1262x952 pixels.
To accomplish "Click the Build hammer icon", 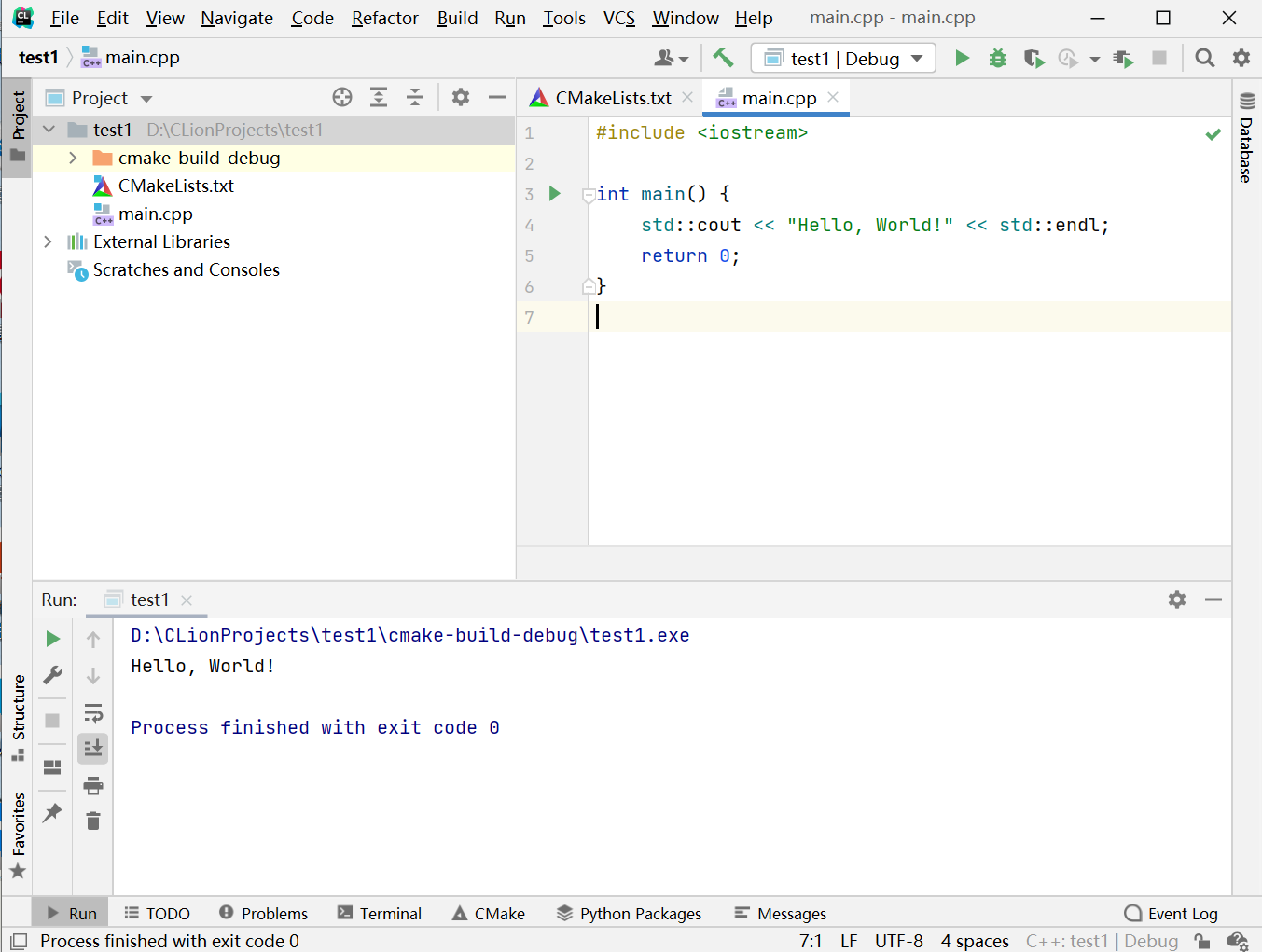I will click(x=723, y=58).
